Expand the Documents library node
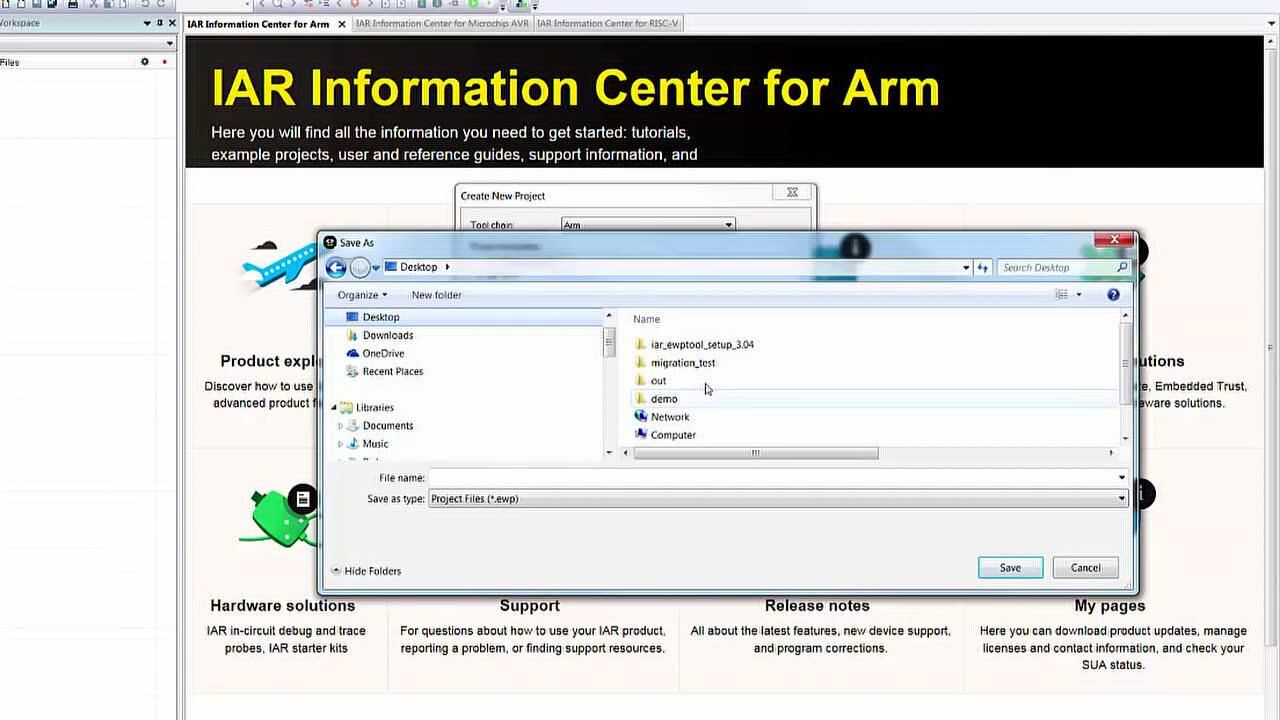The width and height of the screenshot is (1280, 720). pos(340,426)
